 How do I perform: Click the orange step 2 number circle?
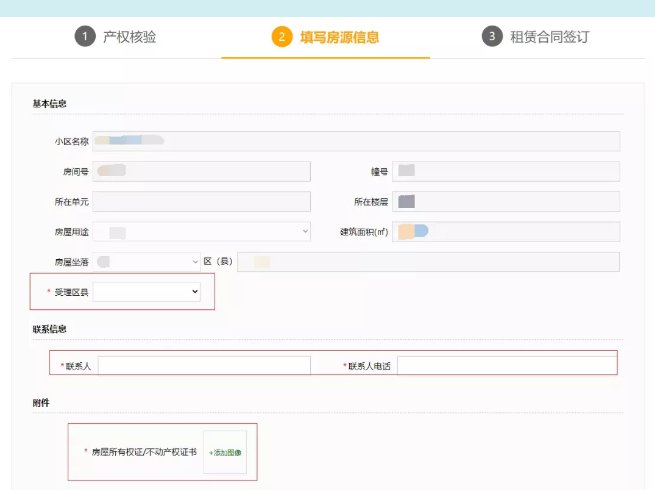coord(281,37)
